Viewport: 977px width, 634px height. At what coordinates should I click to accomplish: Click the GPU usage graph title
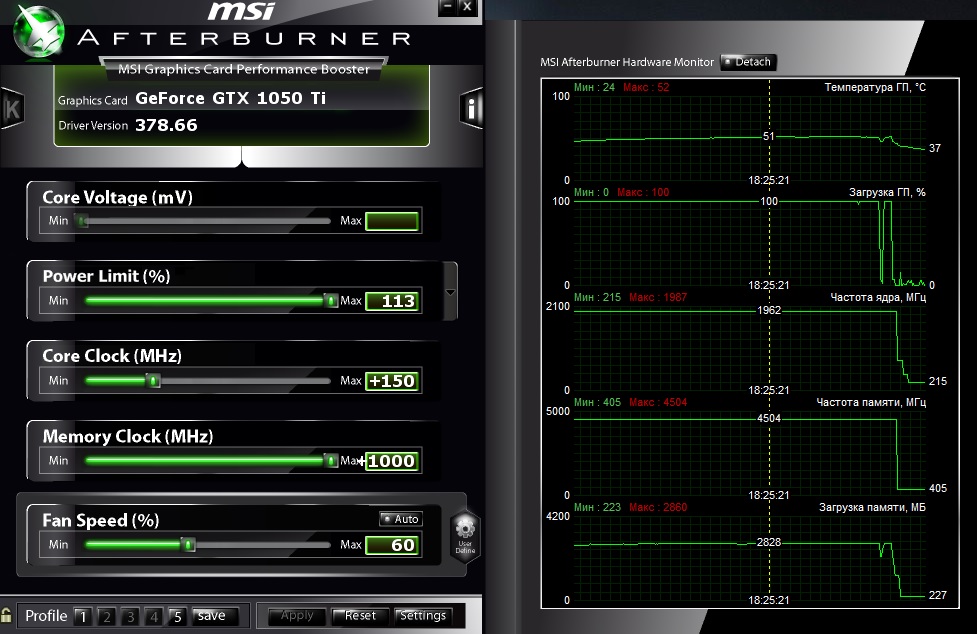[887, 192]
